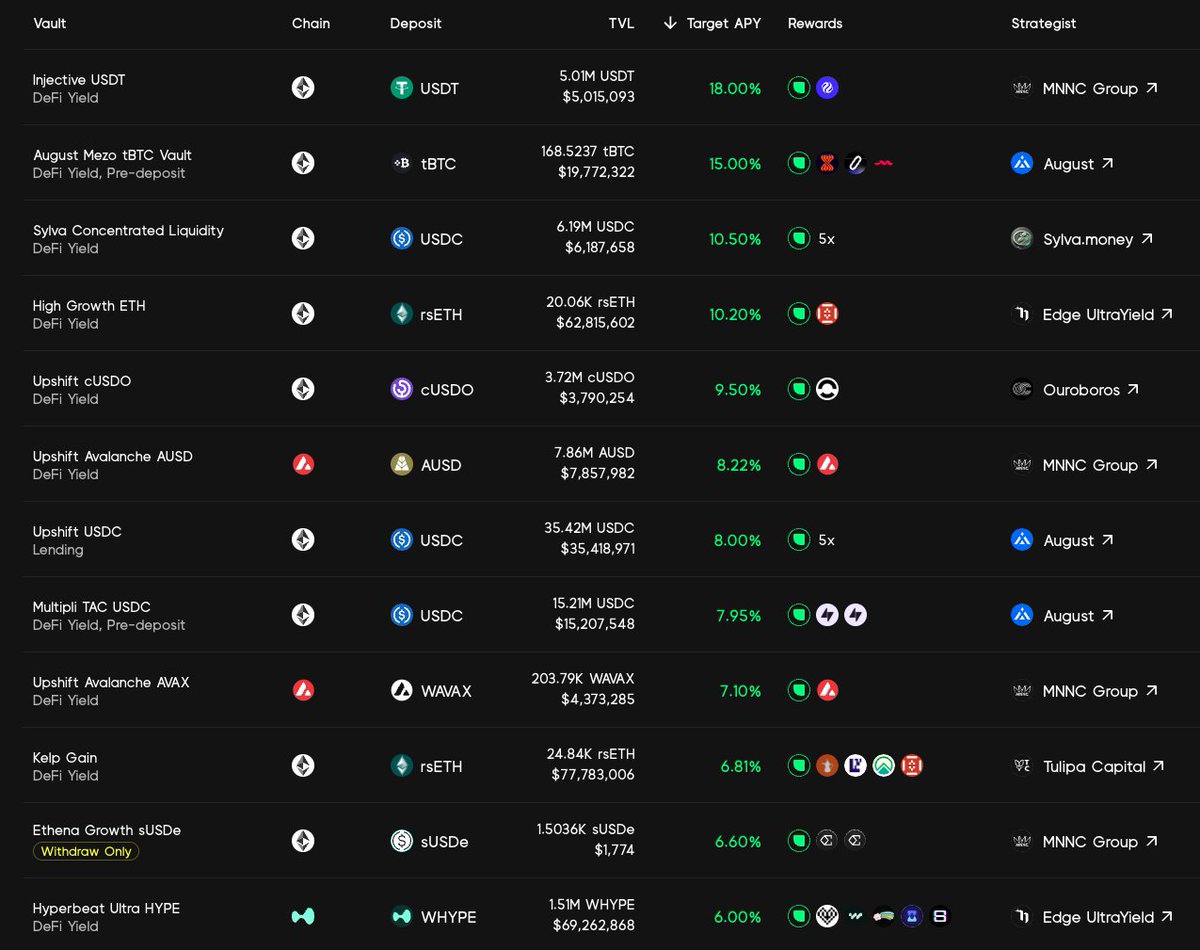This screenshot has width=1200, height=950.
Task: Click green Upshift reward icon in Mezo tBTC row
Action: coord(799,163)
